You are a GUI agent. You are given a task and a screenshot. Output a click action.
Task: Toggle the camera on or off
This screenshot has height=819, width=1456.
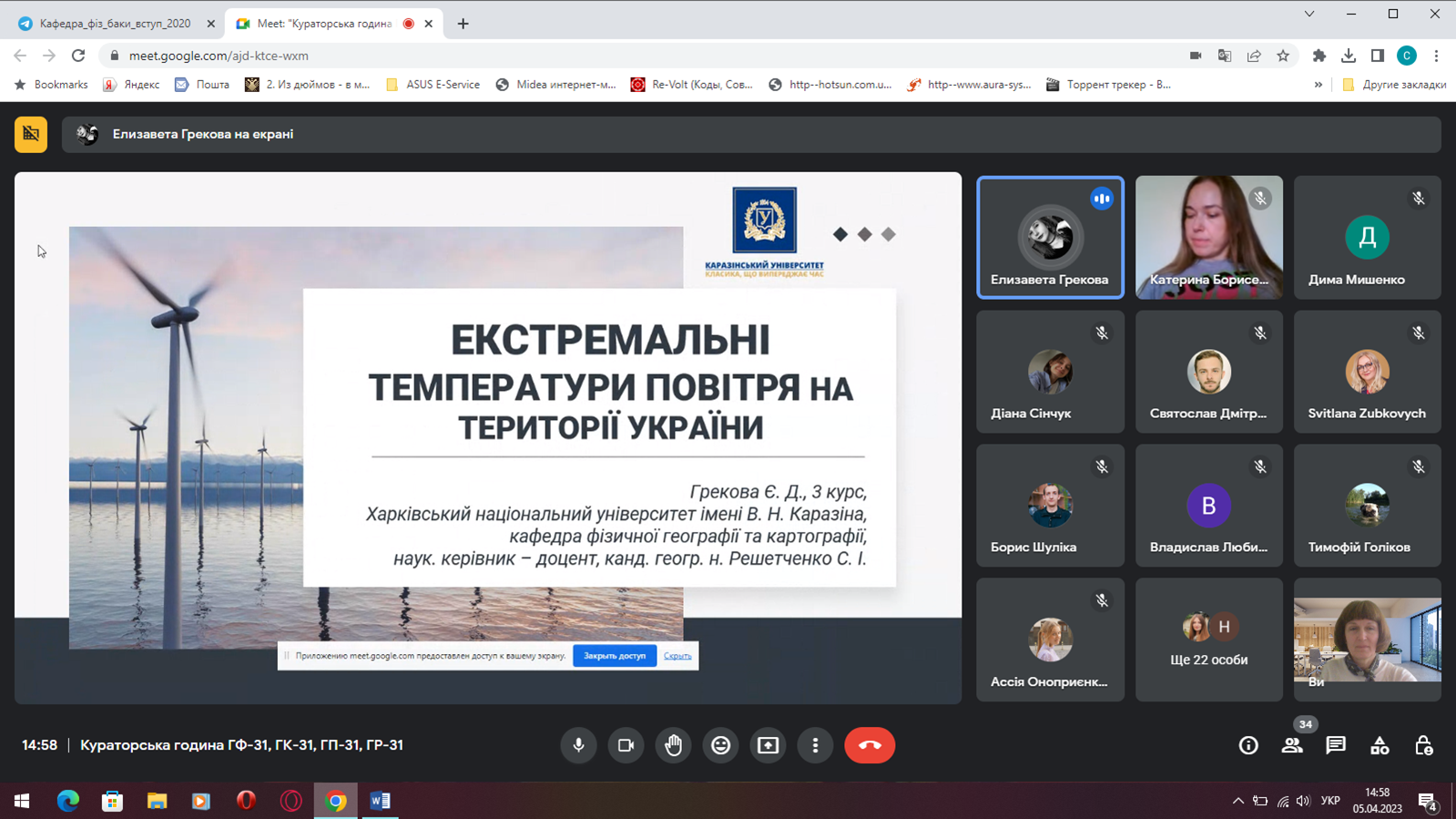pyautogui.click(x=626, y=745)
